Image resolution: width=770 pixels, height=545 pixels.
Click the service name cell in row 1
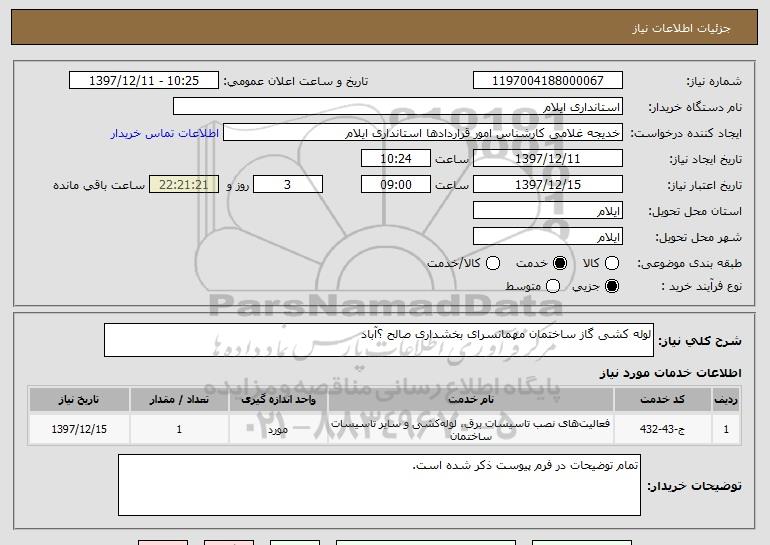point(470,429)
